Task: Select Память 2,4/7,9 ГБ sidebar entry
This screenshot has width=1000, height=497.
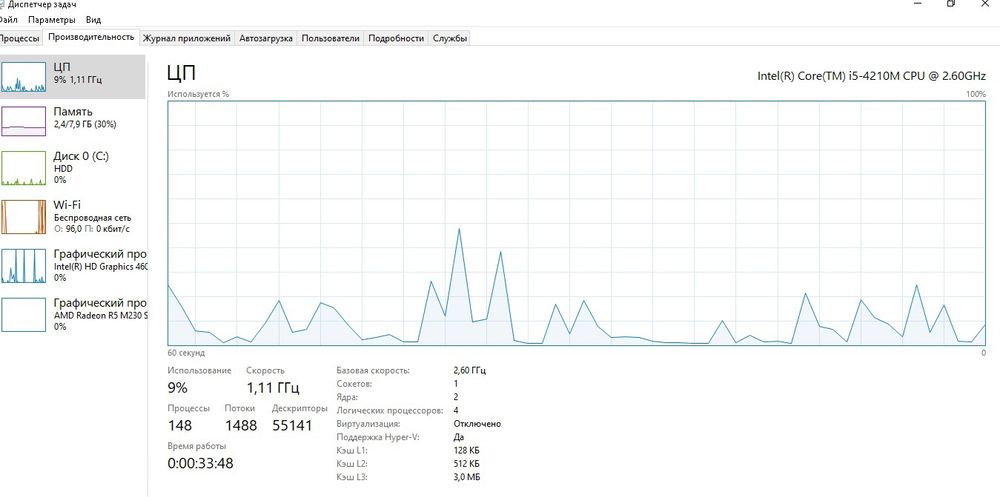Action: pos(73,121)
